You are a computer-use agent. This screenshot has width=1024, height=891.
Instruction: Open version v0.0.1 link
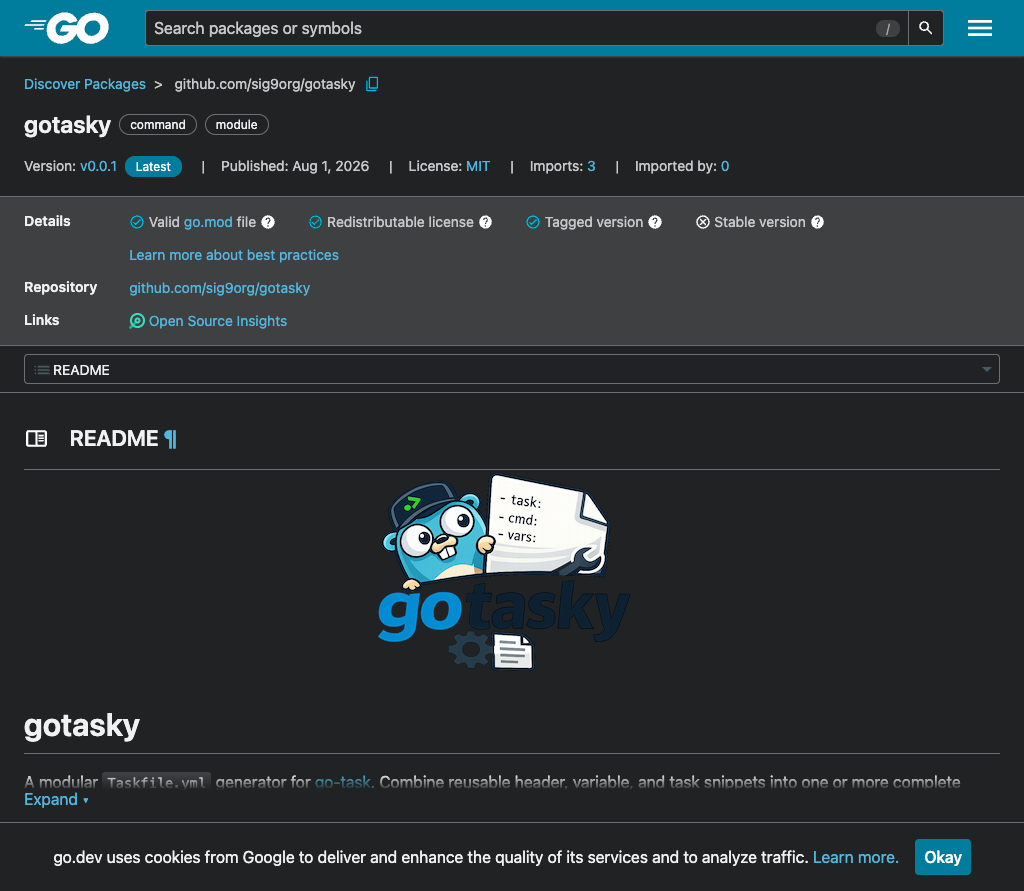pyautogui.click(x=99, y=166)
